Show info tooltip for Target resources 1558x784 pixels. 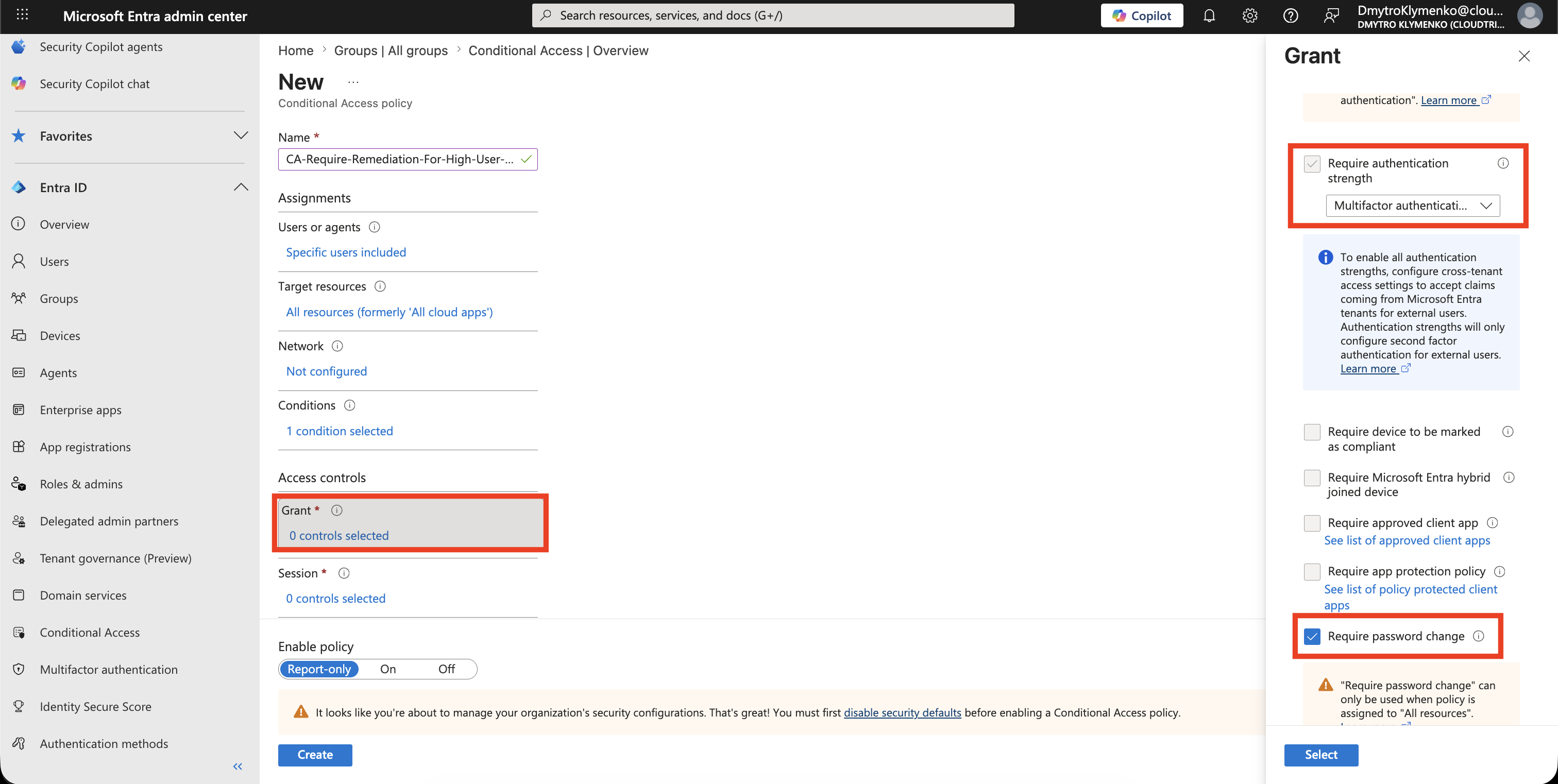(380, 286)
